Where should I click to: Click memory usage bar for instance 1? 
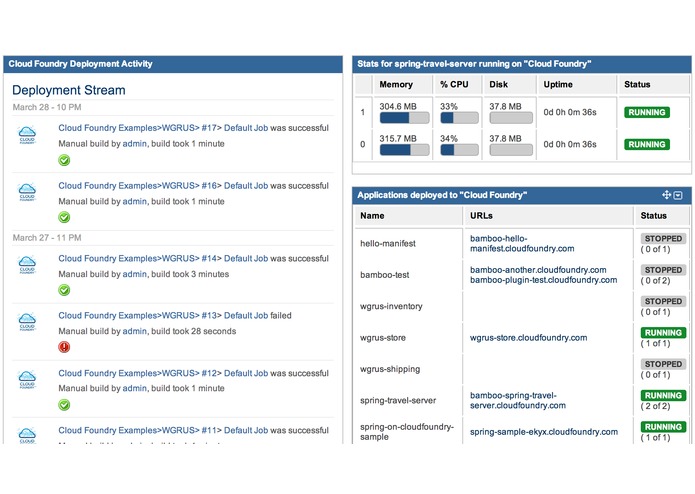pos(404,118)
